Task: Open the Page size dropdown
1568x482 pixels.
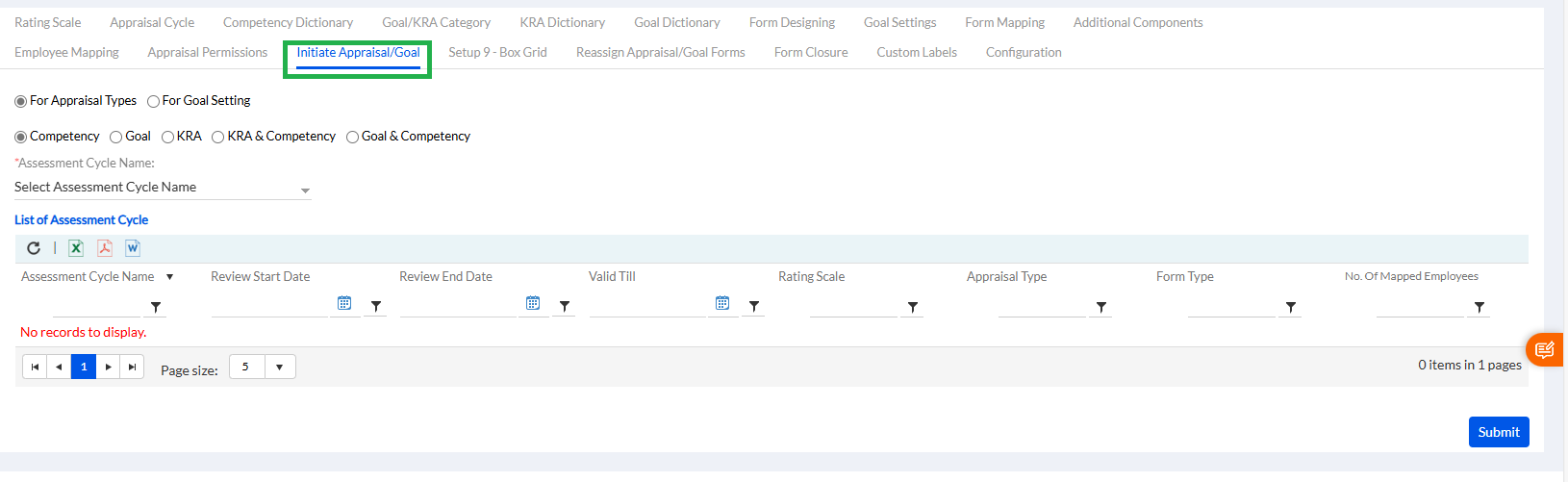Action: coord(279,367)
